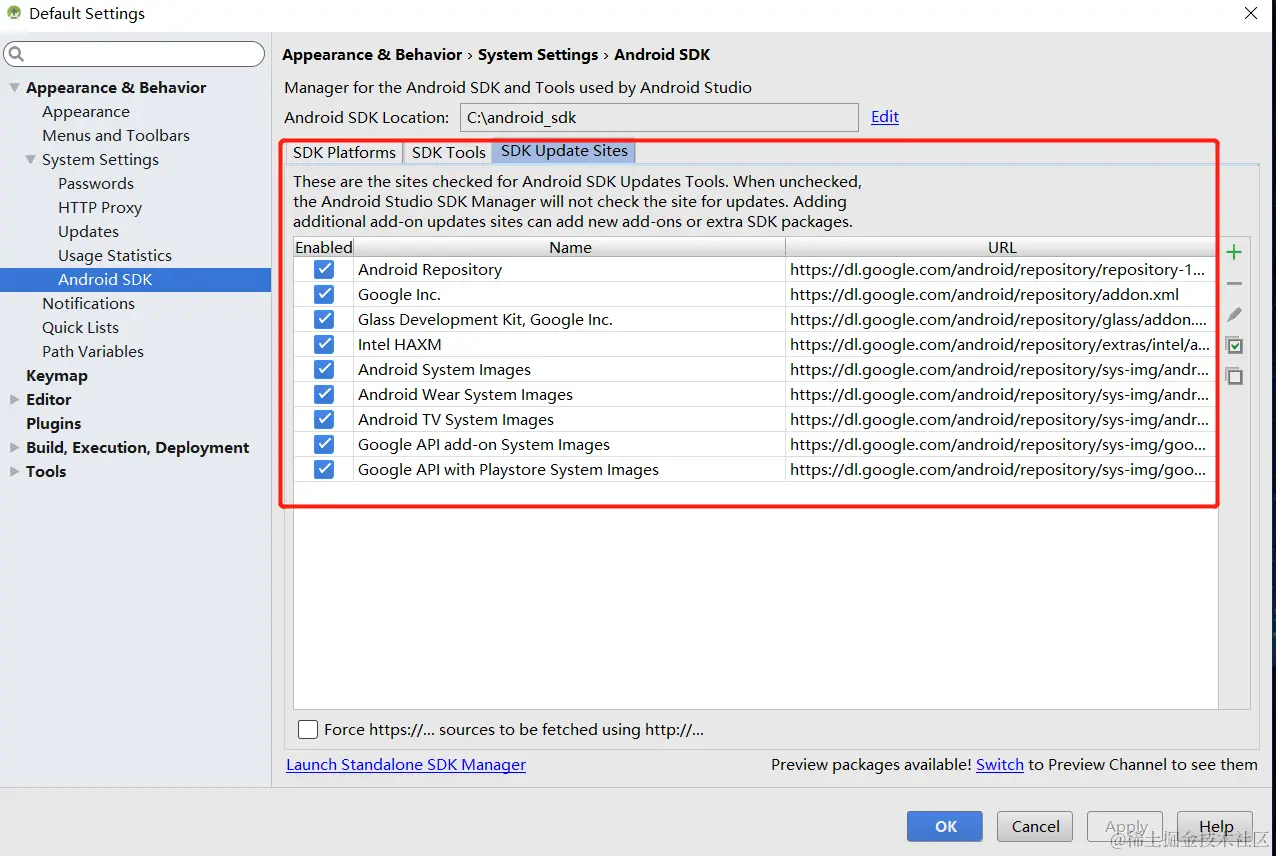Click the minus remove site icon

(1234, 284)
